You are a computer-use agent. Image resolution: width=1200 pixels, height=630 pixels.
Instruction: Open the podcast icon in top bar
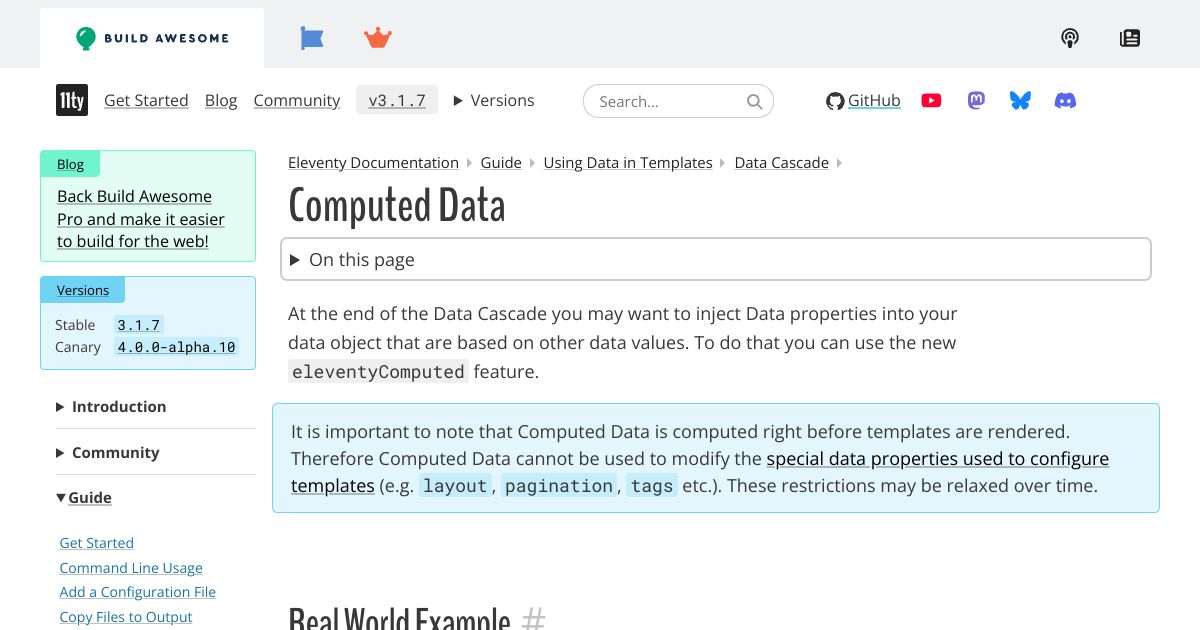click(x=1070, y=38)
